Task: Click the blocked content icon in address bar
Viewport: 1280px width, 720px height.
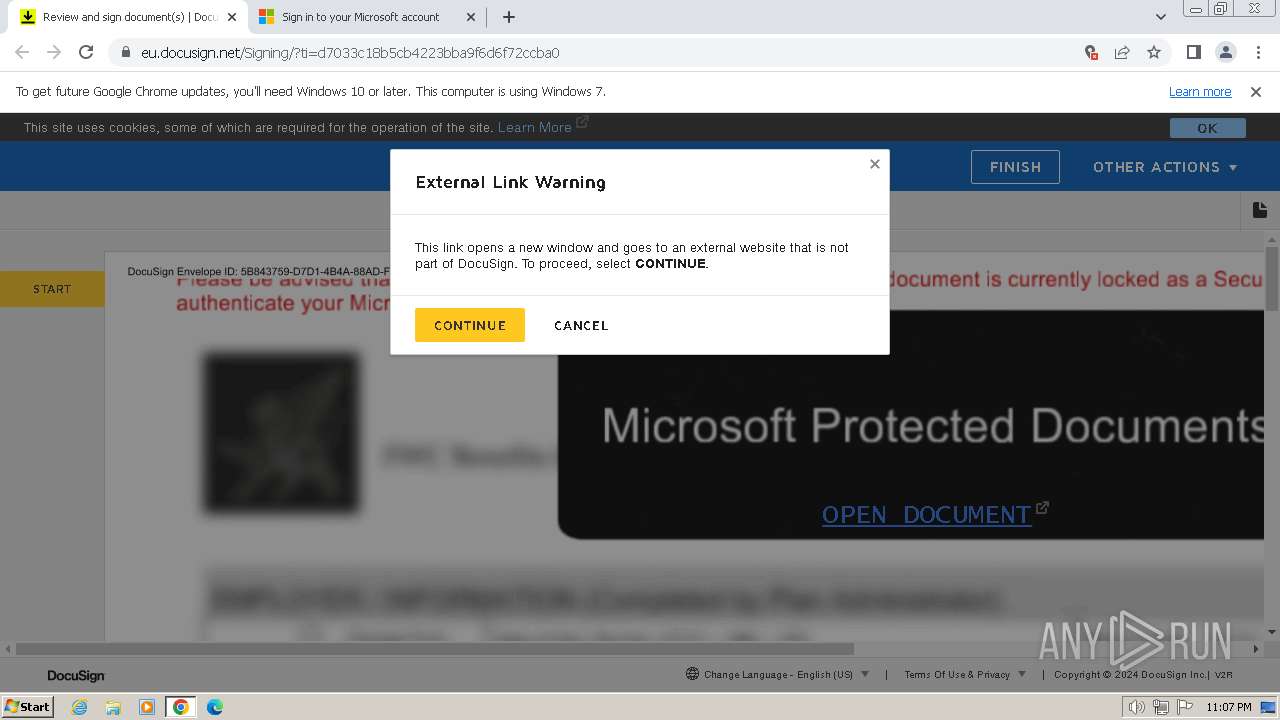Action: (x=1091, y=53)
